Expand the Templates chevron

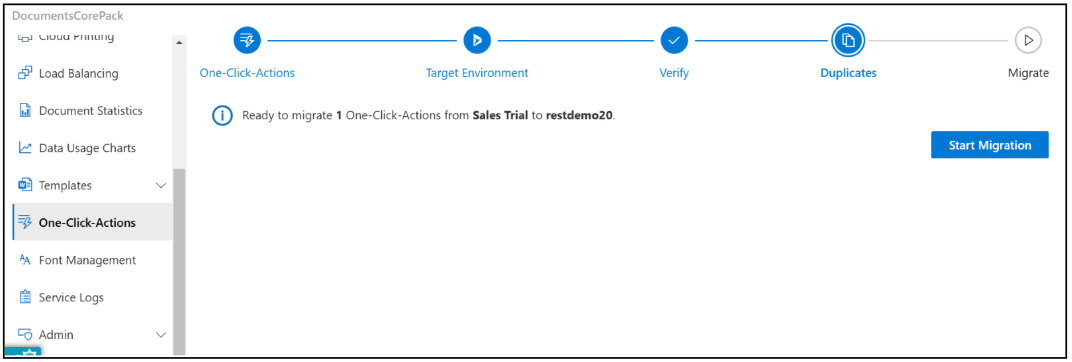(x=161, y=185)
